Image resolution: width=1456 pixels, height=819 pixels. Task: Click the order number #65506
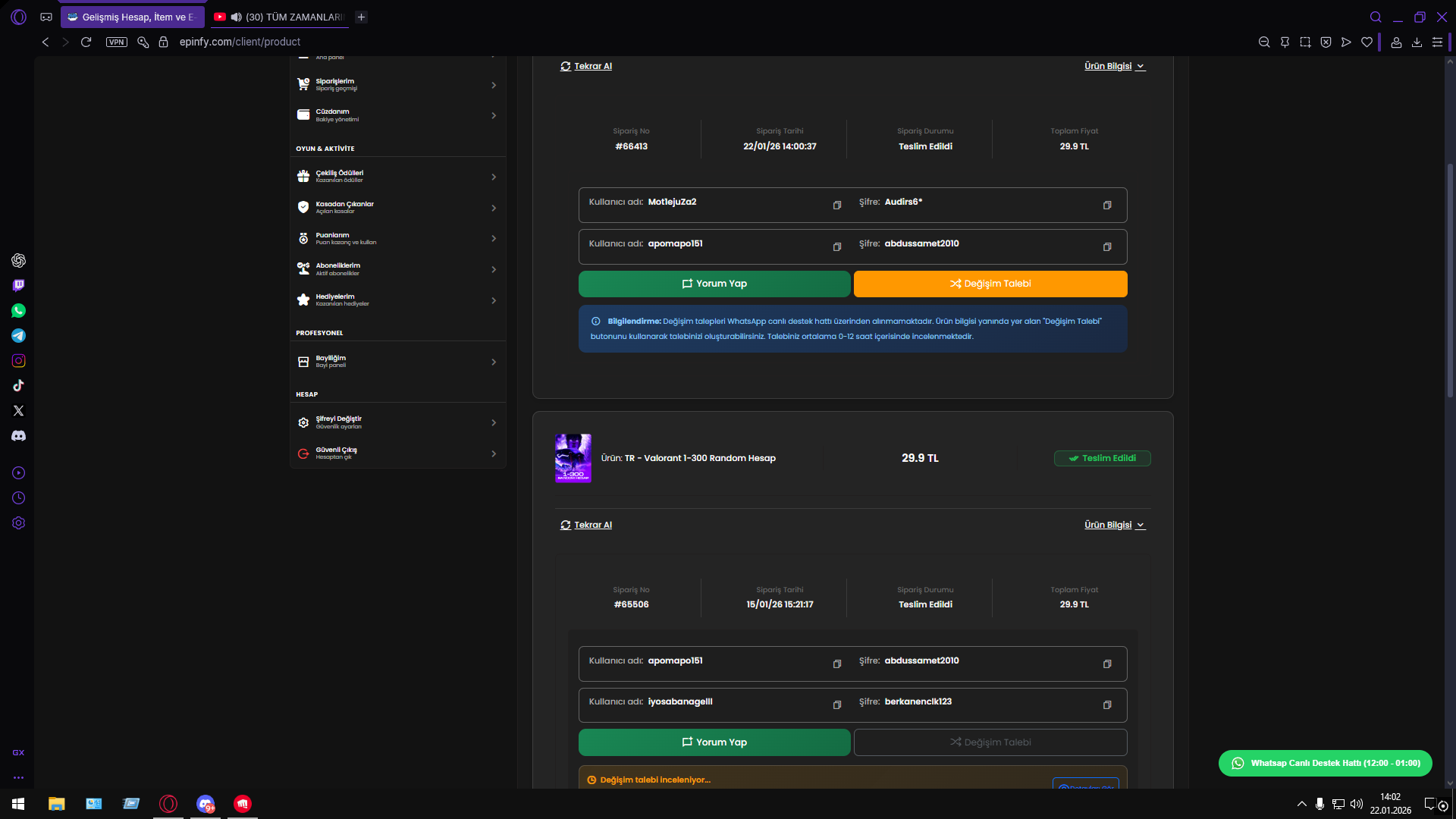pos(632,605)
